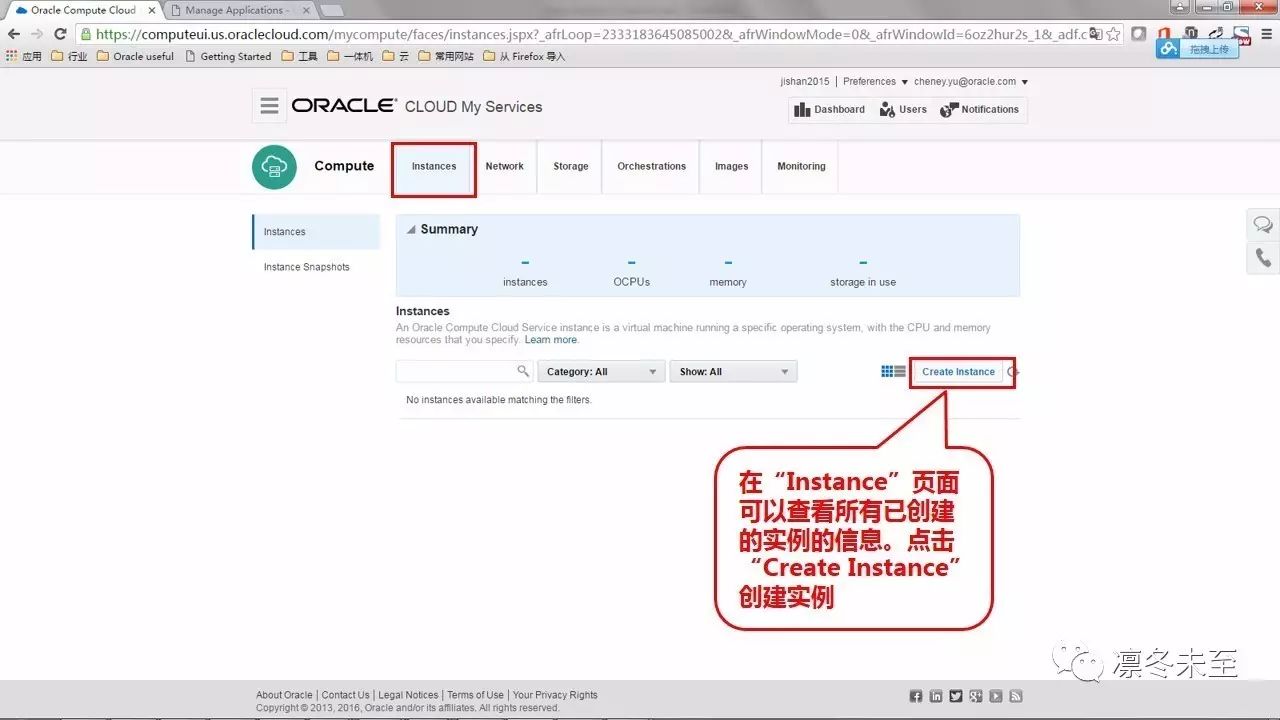Open Oracle's Google+ page icon
Viewport: 1280px width, 720px height.
tap(976, 696)
